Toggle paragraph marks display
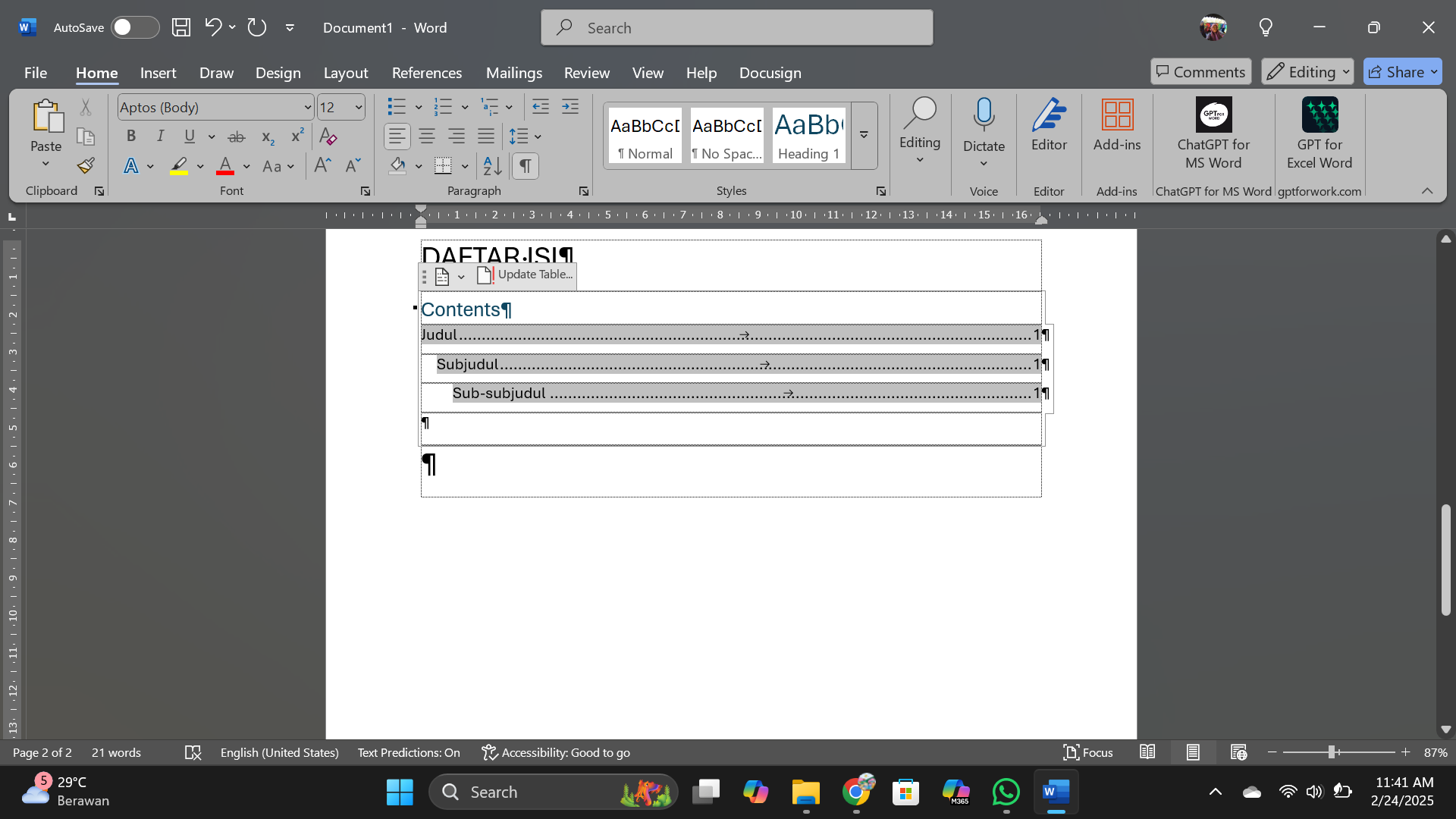Image resolution: width=1456 pixels, height=819 pixels. (x=526, y=166)
